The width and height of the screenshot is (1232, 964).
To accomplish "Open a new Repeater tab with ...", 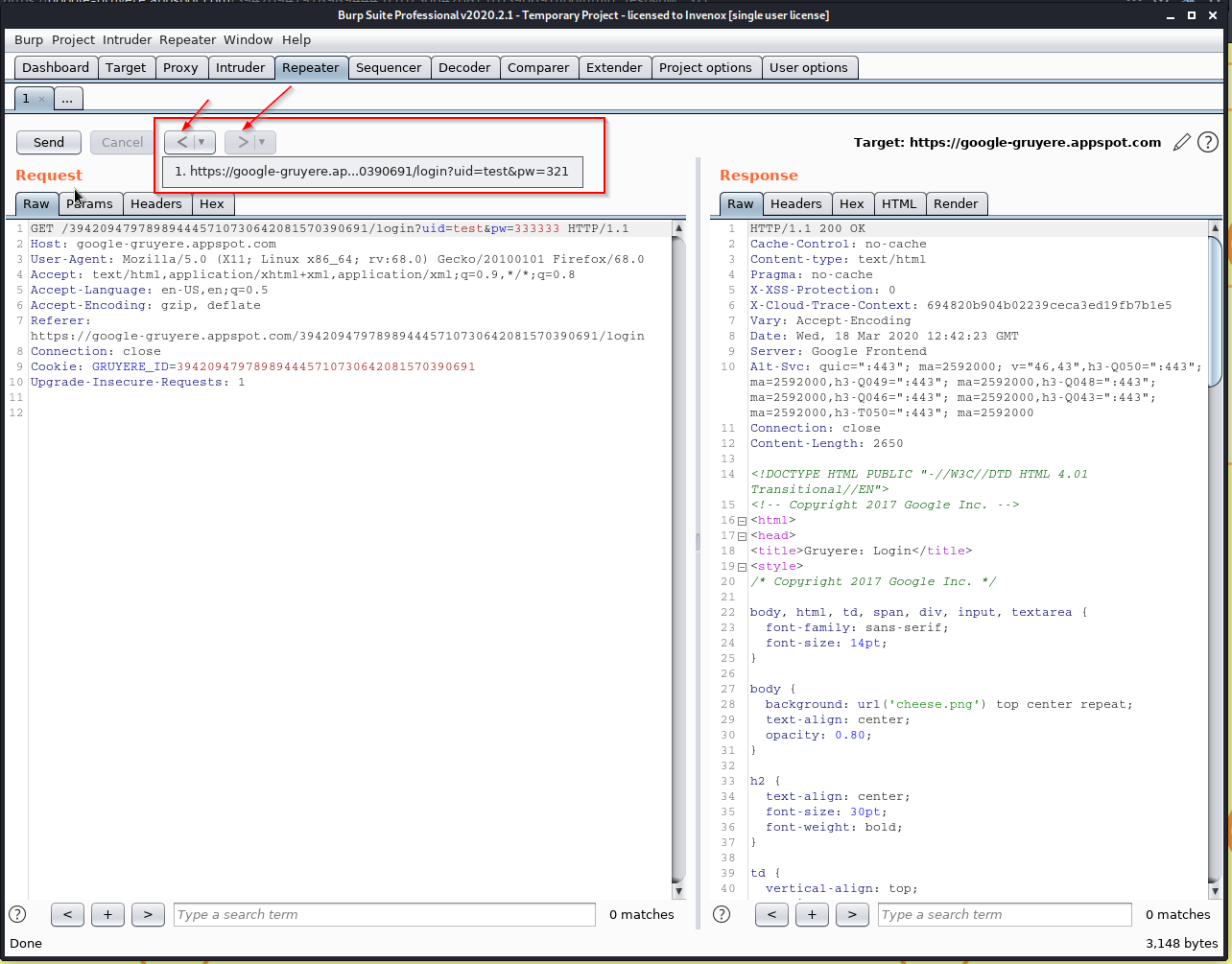I will click(68, 98).
